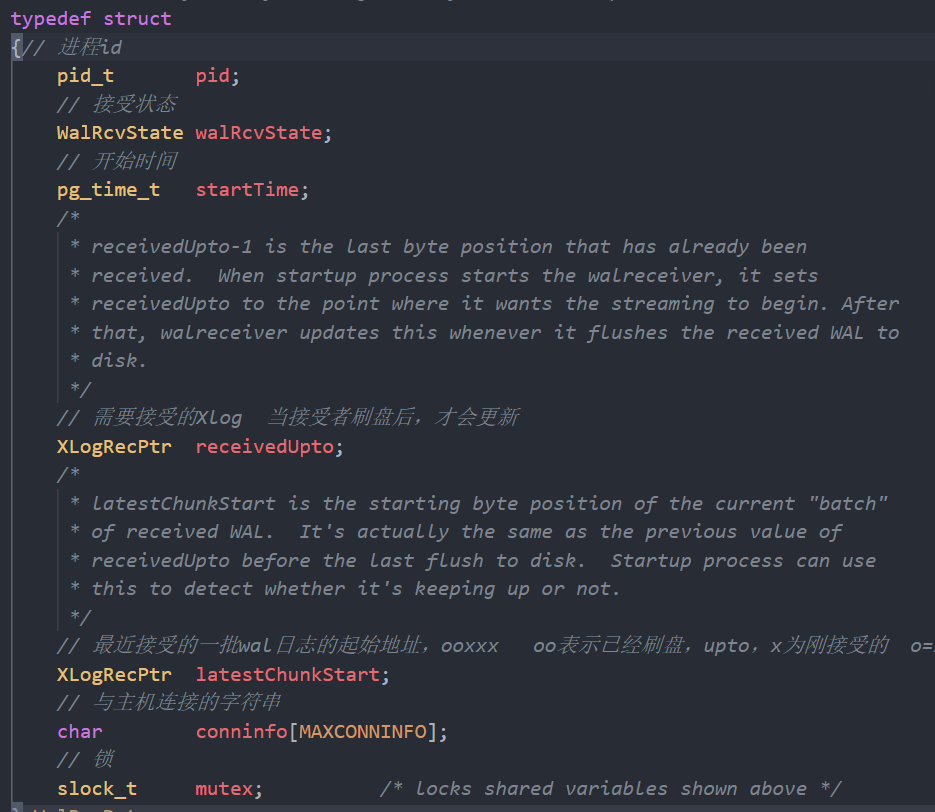Screen dimensions: 935x812
Task: Click comment line starting 'receivedUpto-1 is the last'
Action: pos(438,246)
